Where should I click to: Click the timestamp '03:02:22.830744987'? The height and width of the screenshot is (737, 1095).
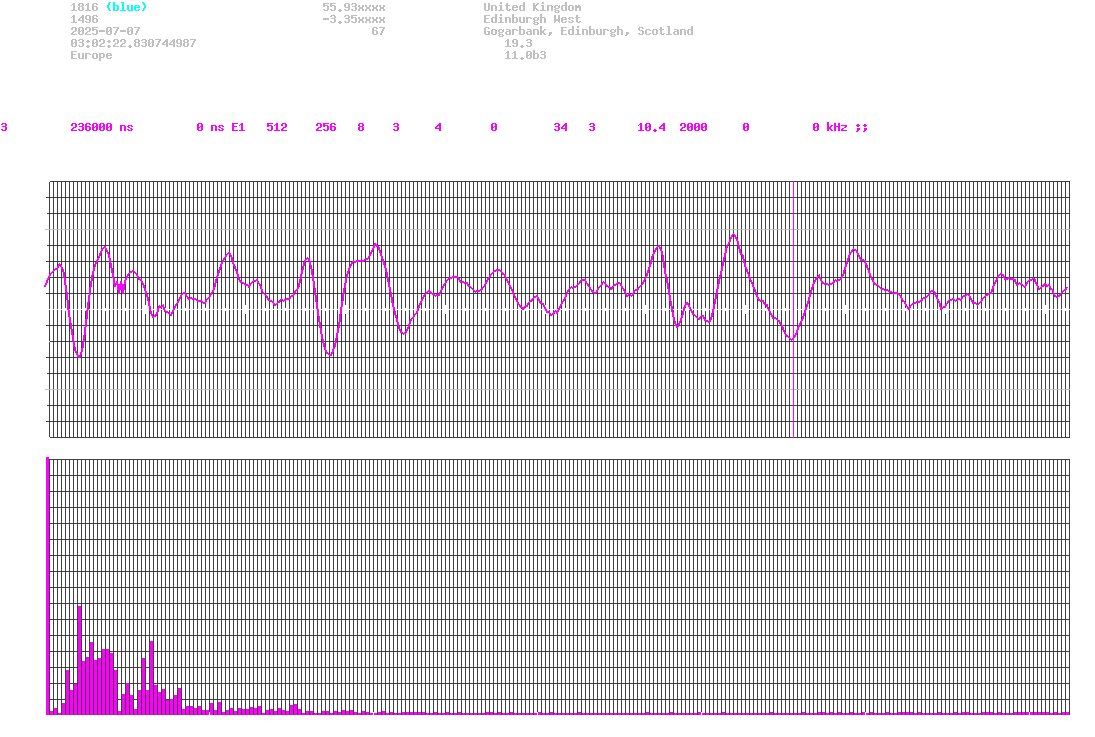tap(133, 43)
